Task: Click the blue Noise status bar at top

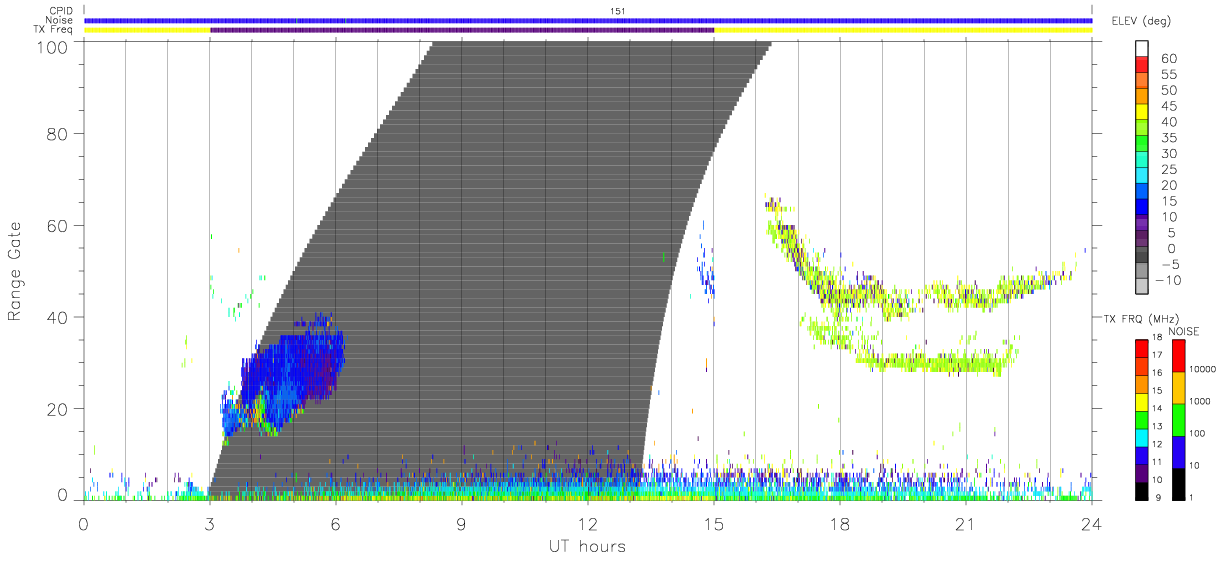Action: (x=588, y=20)
